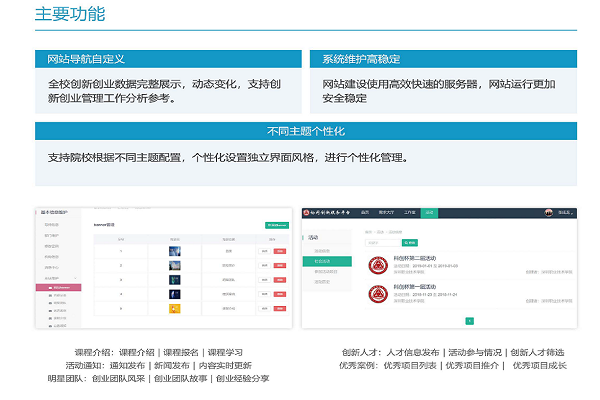The width and height of the screenshot is (600, 400).
Task: Open the yellow thumbnail in banner row 5
Action: [x=174, y=308]
